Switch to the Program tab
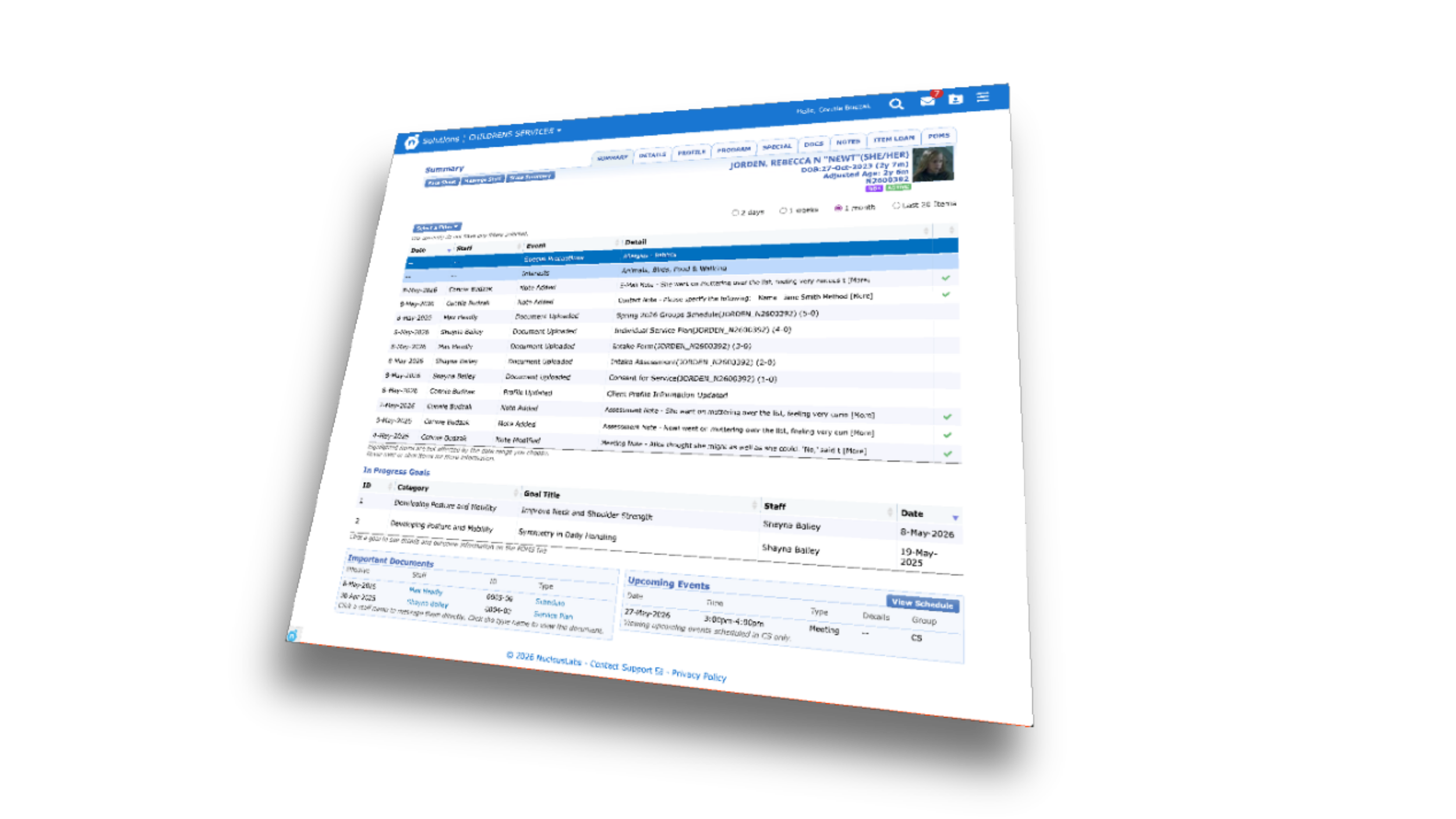 [733, 149]
